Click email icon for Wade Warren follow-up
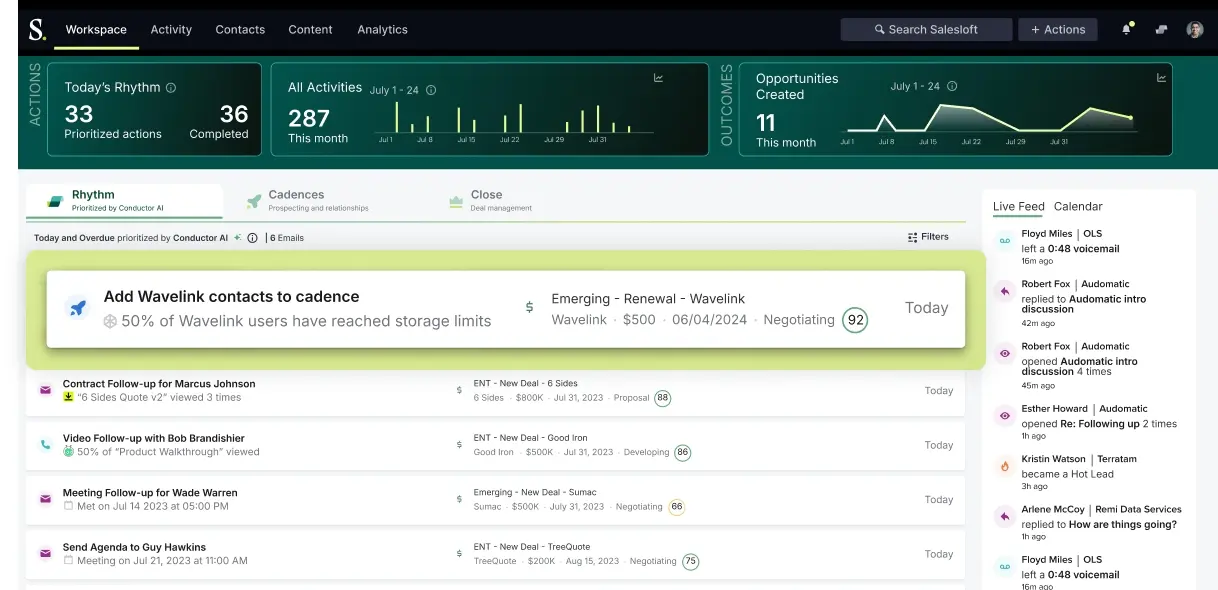This screenshot has height=590, width=1218. coord(45,499)
